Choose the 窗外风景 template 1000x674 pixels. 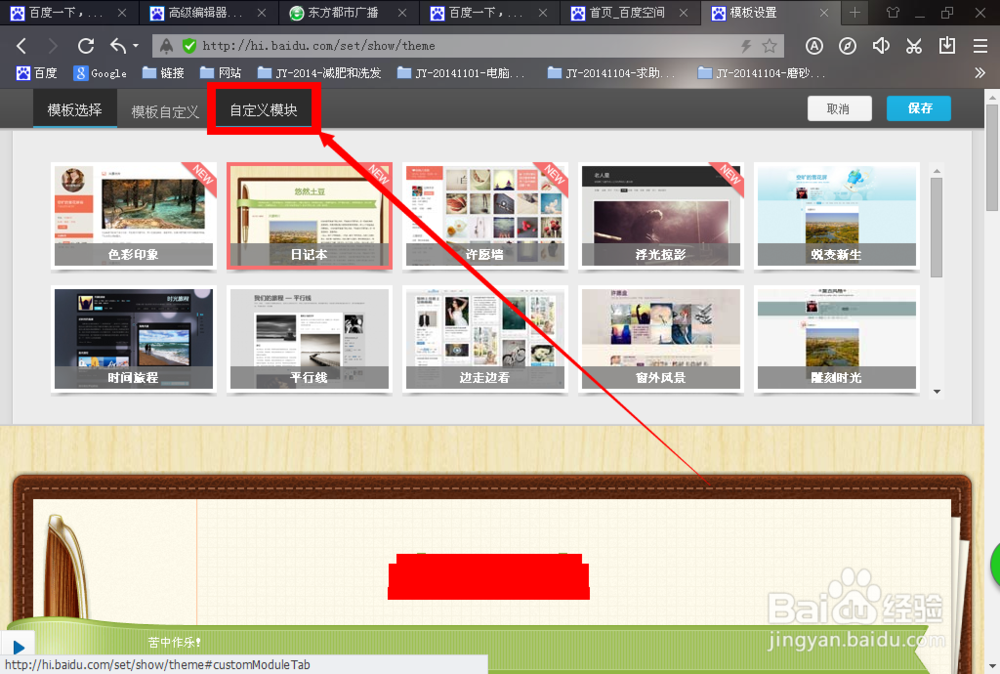[661, 339]
